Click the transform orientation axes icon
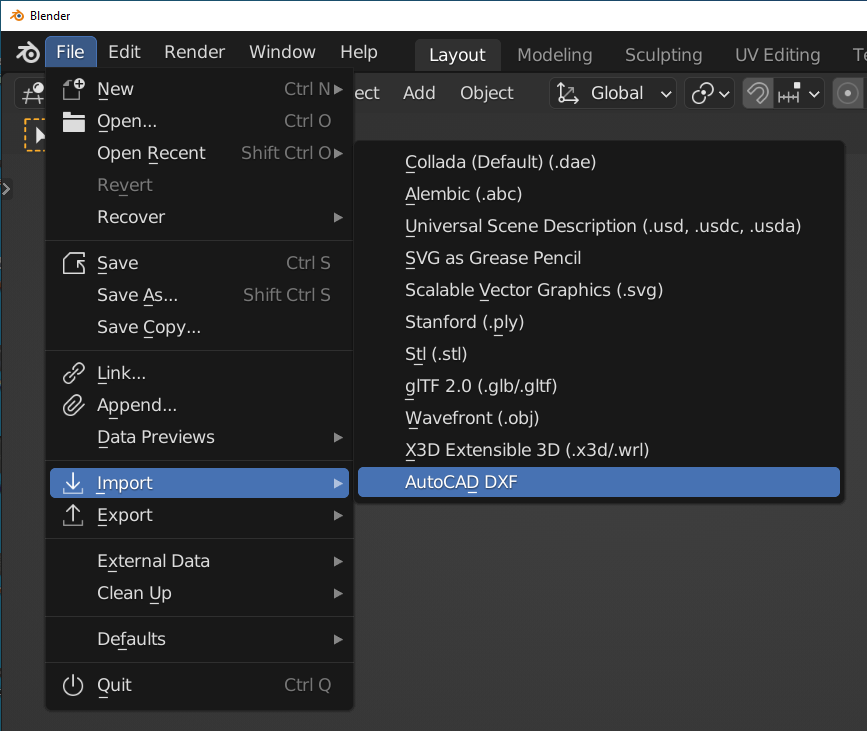This screenshot has height=731, width=867. tap(567, 93)
